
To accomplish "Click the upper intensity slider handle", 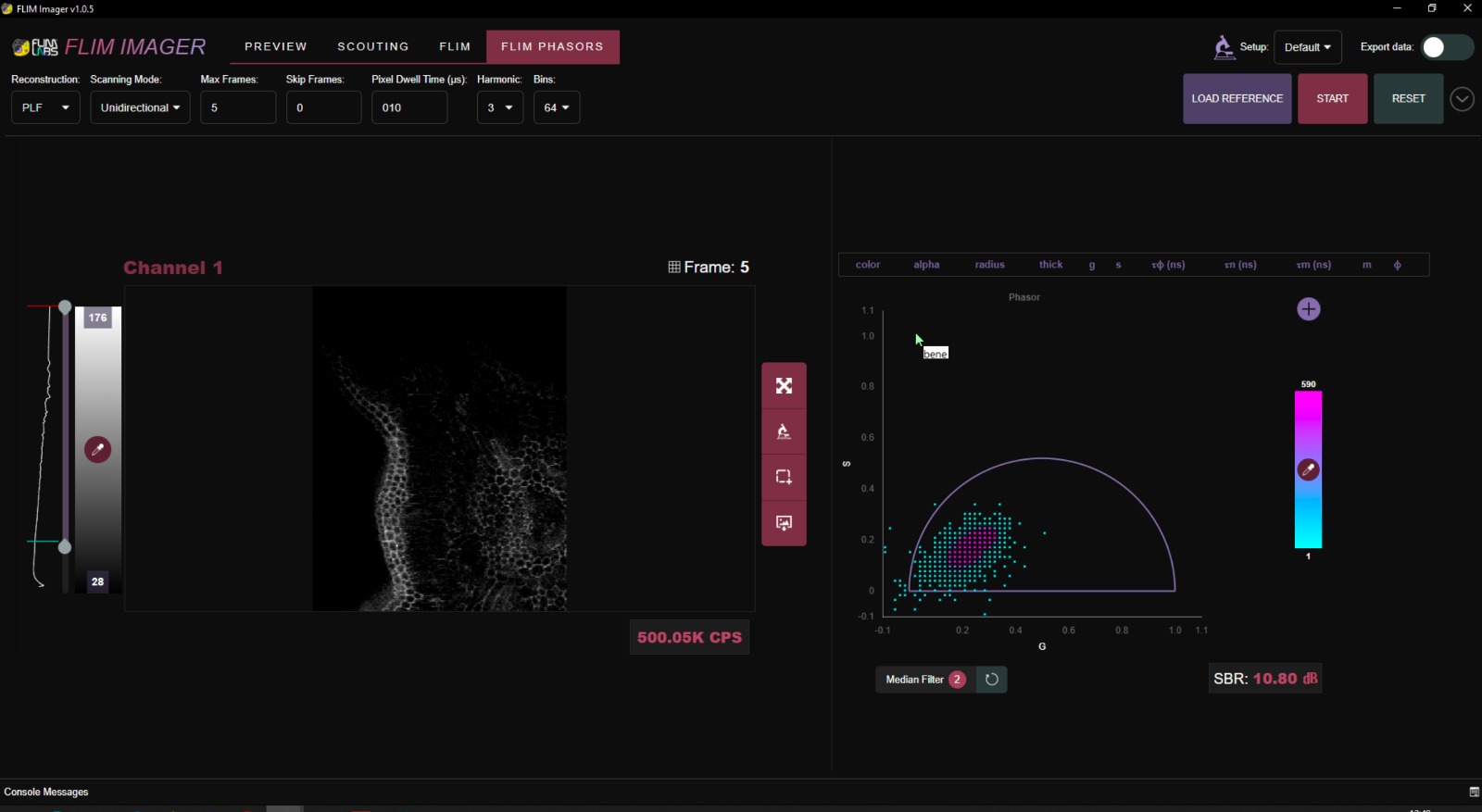I will point(65,306).
